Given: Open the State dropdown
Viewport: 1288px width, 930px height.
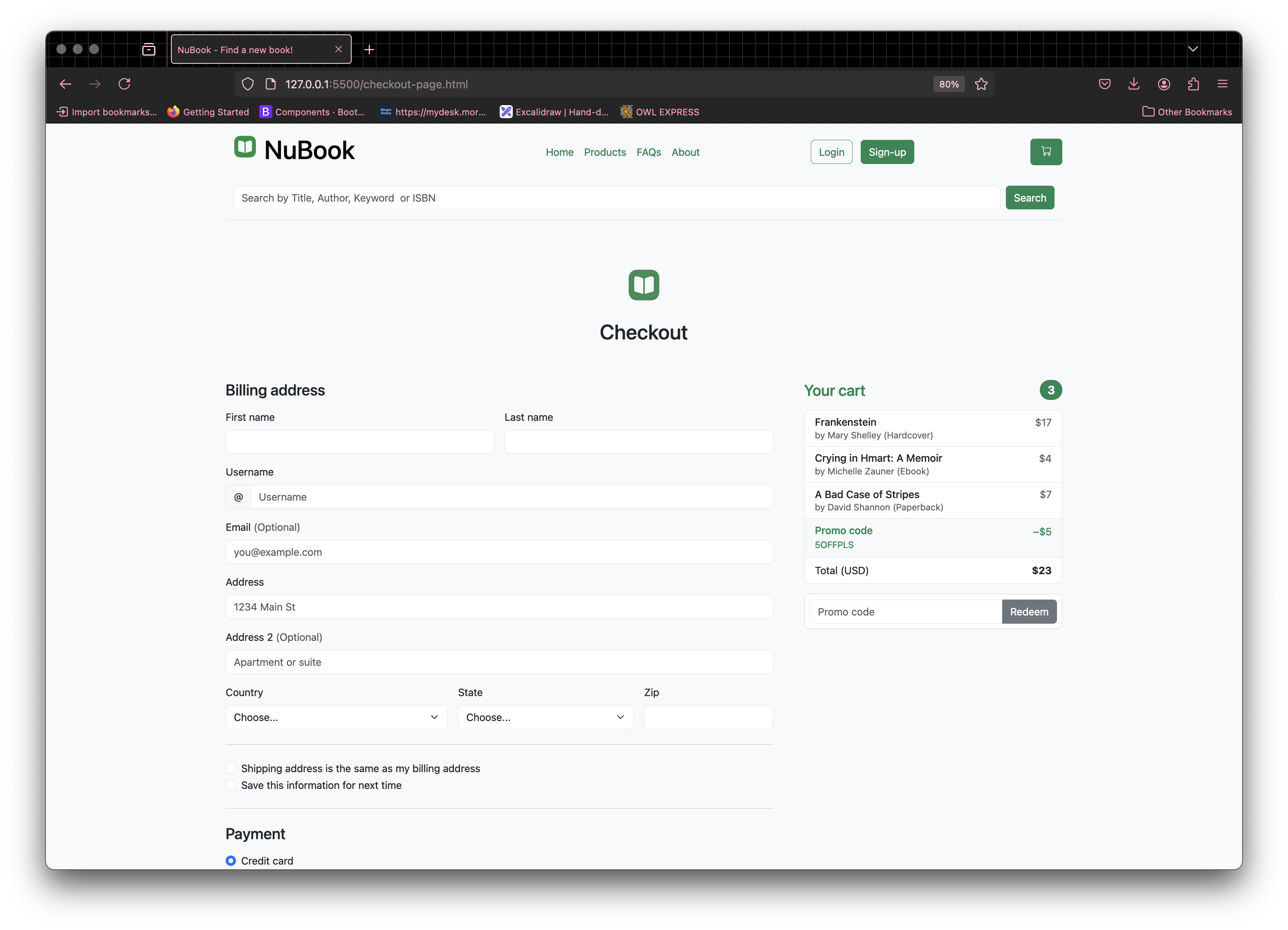Looking at the screenshot, I should pos(545,717).
